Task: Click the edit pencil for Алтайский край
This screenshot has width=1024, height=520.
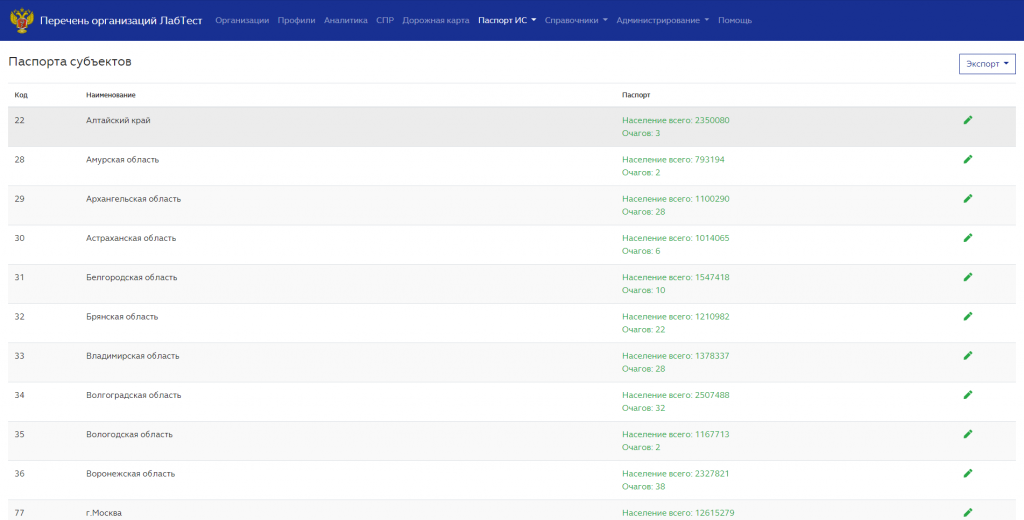Action: tap(968, 120)
